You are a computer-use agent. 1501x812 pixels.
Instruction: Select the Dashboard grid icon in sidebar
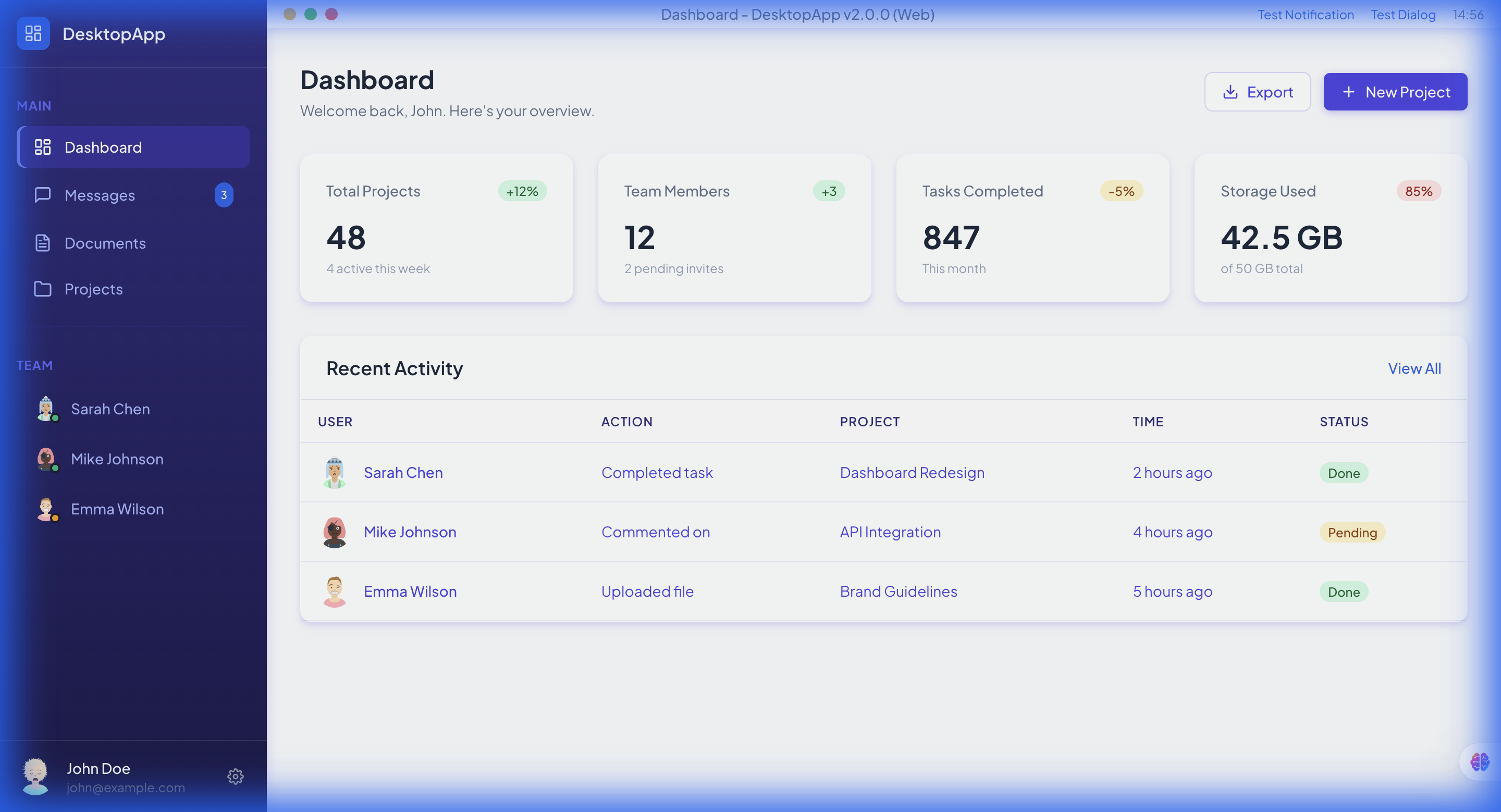tap(42, 147)
